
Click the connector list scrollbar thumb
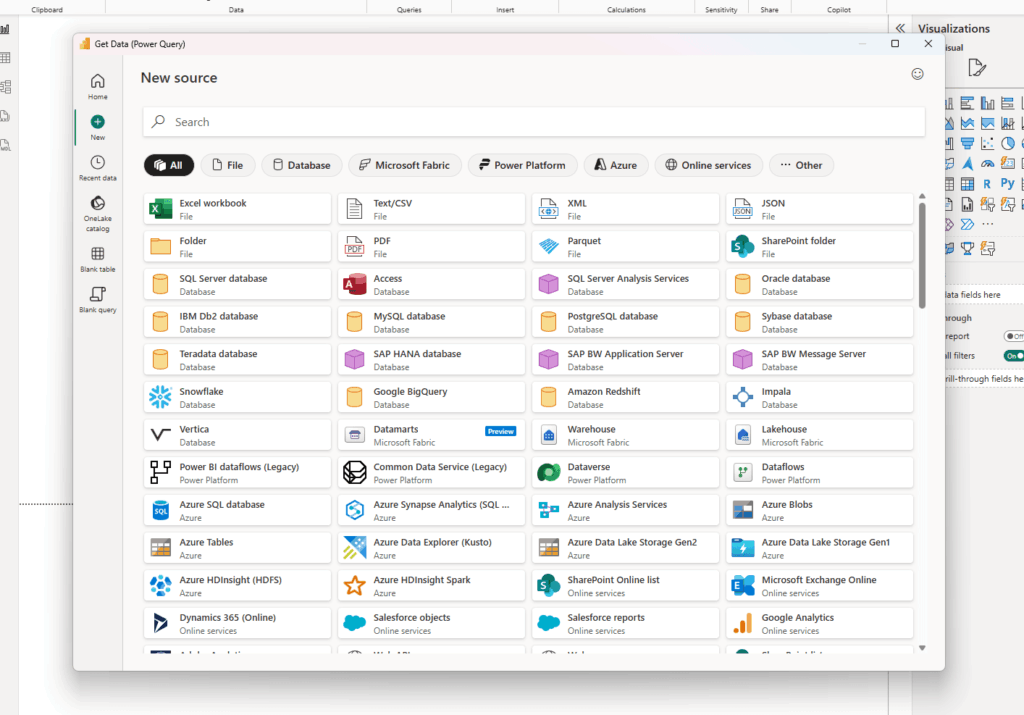pos(921,255)
